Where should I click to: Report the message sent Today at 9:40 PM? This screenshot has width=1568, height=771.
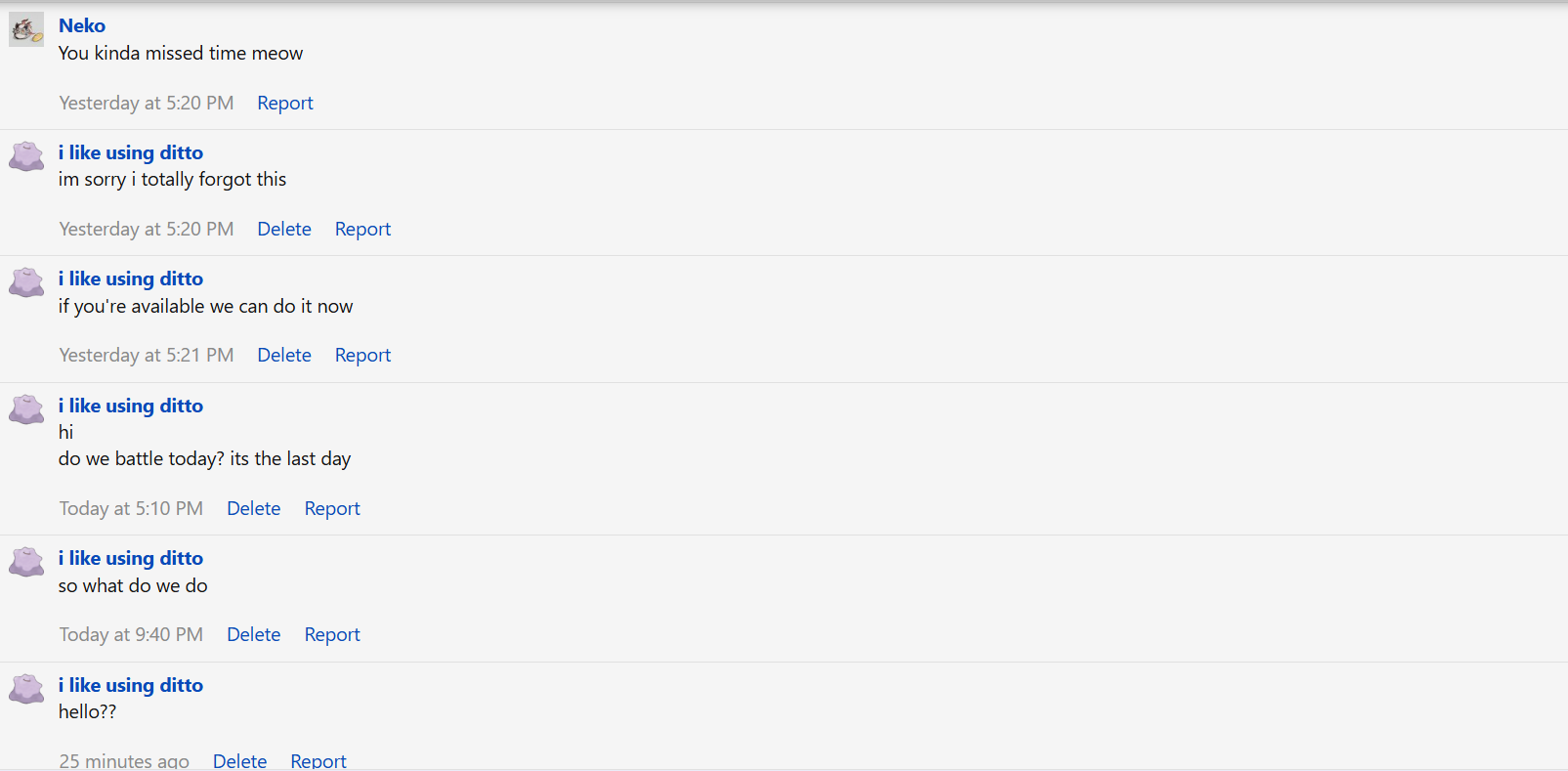pyautogui.click(x=332, y=634)
